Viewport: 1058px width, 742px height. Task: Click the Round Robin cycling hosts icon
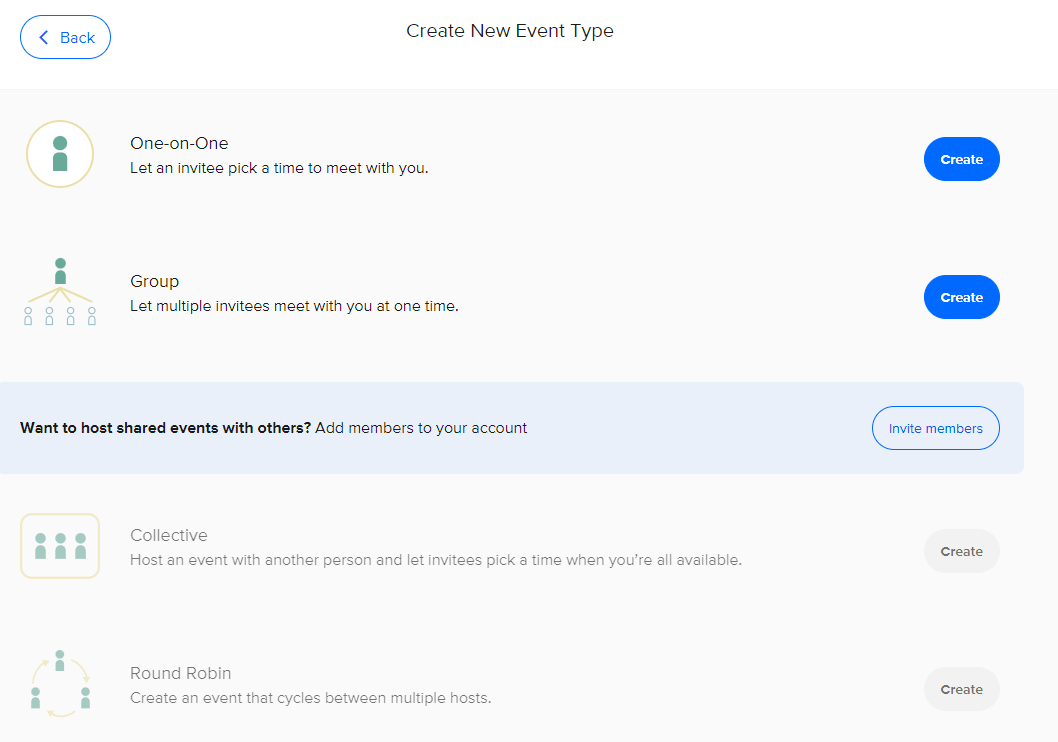(x=60, y=683)
